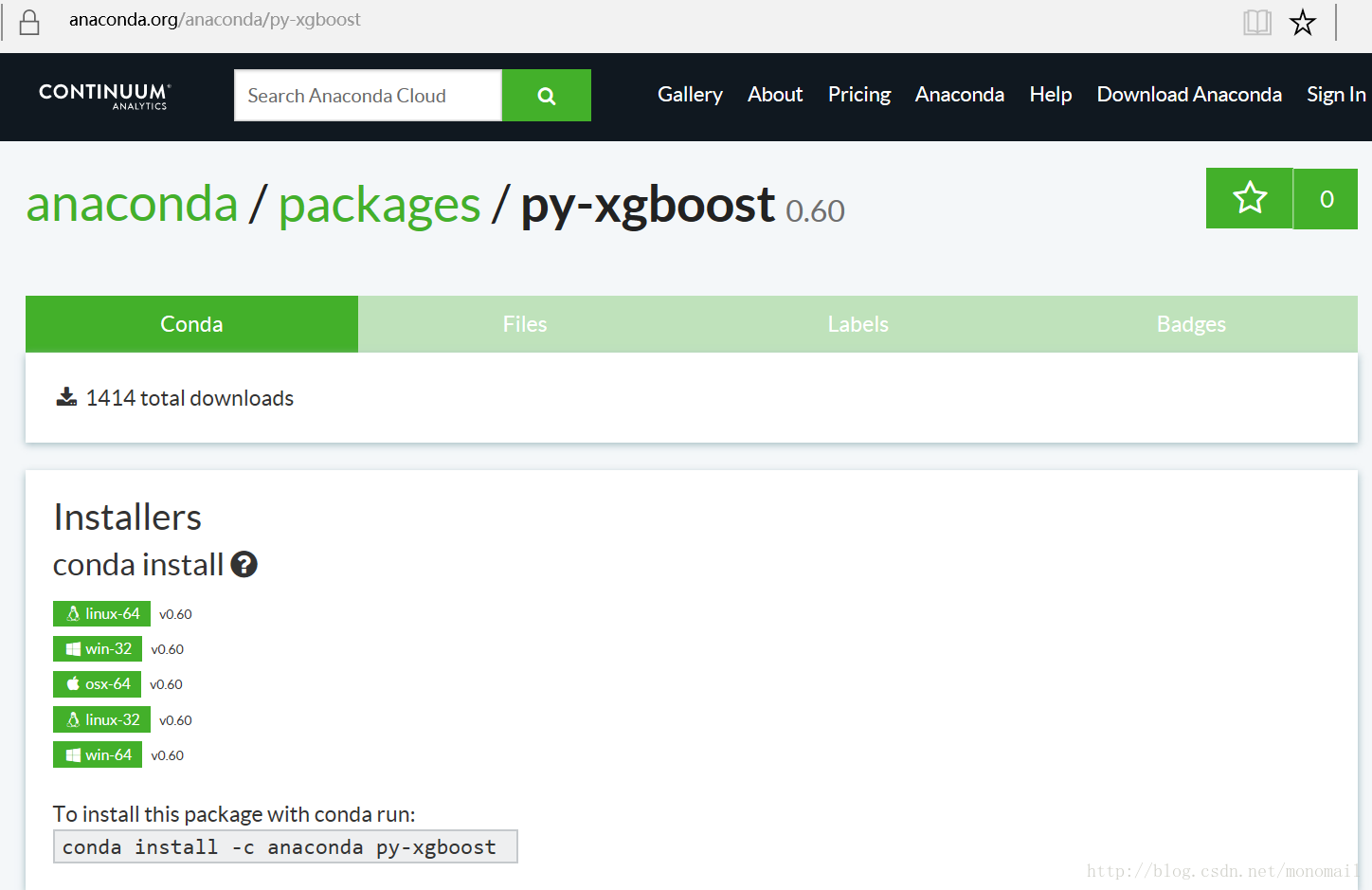Select the win-64 installer badge

click(x=99, y=755)
